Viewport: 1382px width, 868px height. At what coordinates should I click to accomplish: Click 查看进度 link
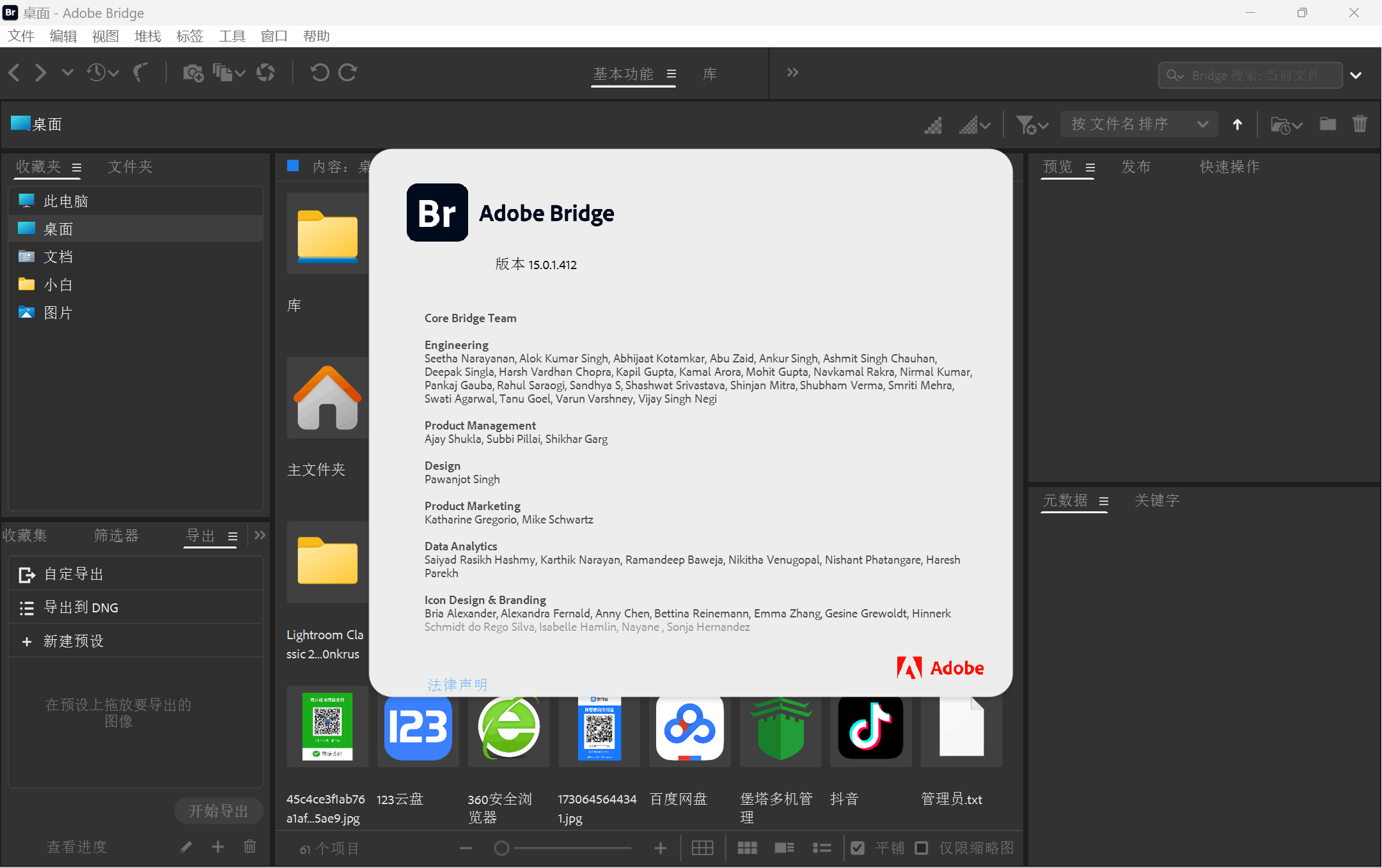point(77,847)
